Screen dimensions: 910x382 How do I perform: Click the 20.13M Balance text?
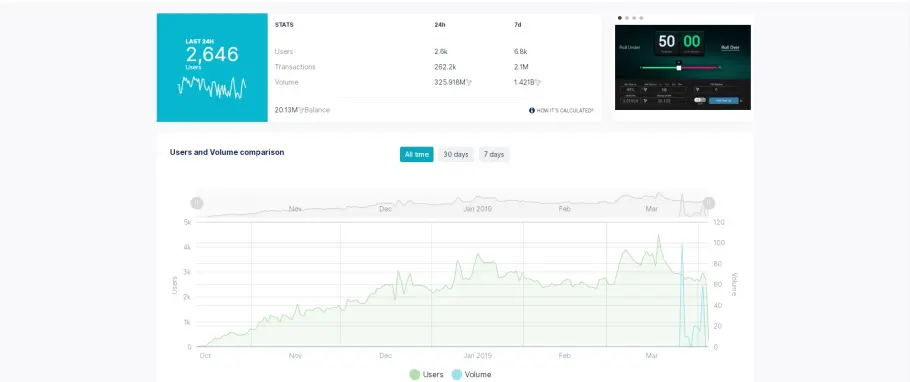point(302,110)
